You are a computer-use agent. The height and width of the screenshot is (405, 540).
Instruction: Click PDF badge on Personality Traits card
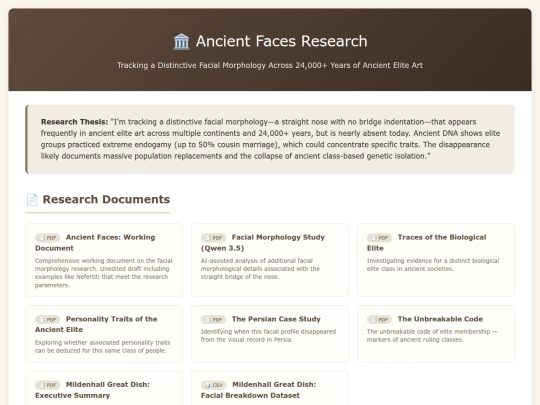[48, 319]
